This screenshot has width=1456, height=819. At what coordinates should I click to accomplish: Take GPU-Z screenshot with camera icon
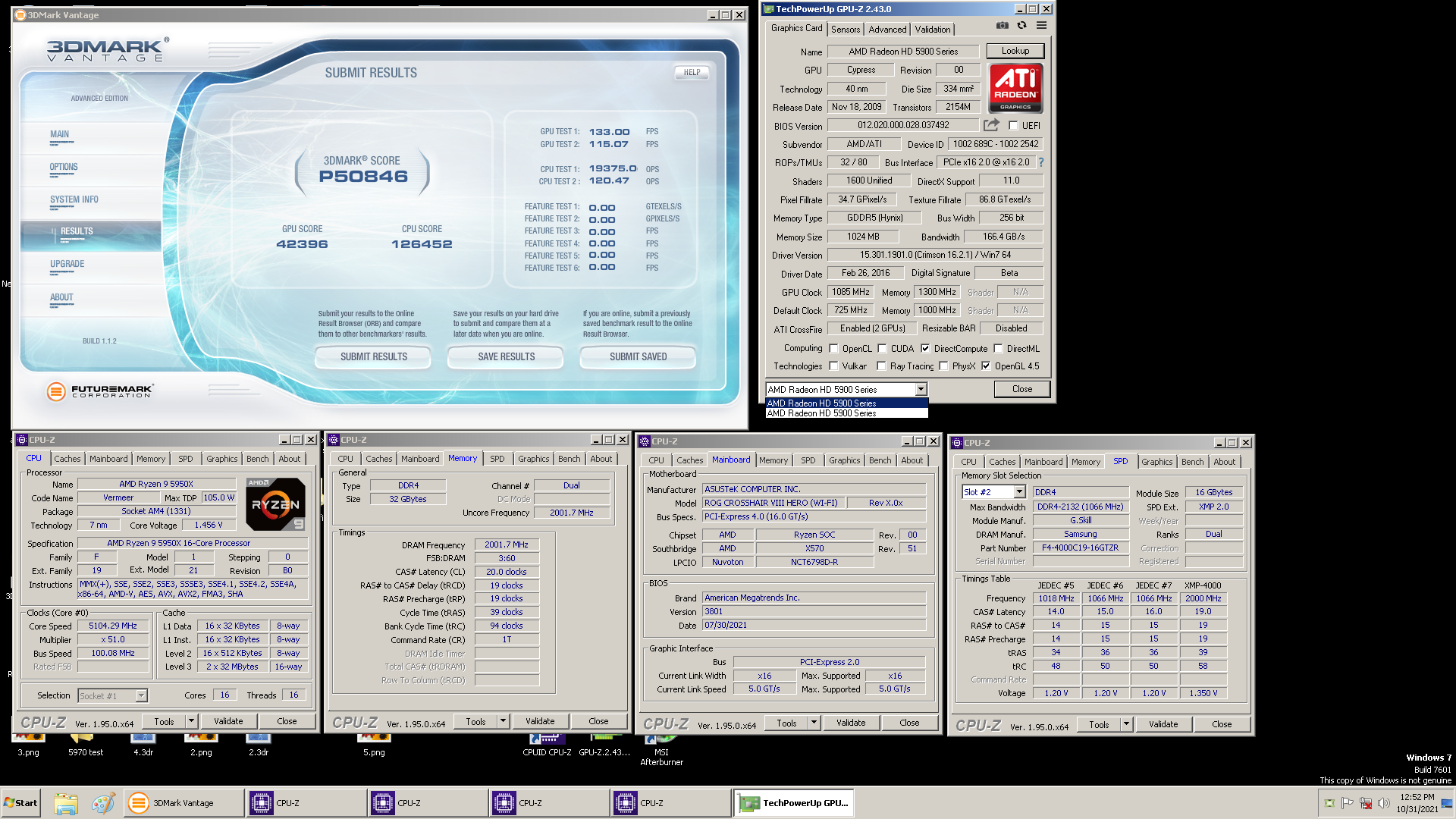1002,25
